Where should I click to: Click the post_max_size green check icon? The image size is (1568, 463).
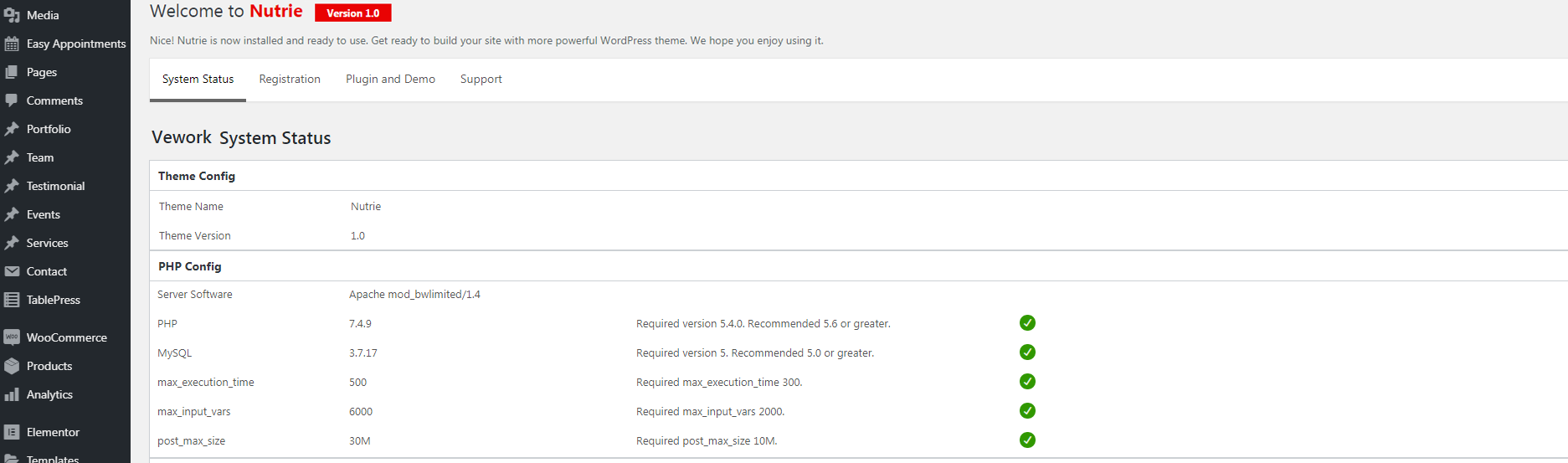click(x=1027, y=440)
